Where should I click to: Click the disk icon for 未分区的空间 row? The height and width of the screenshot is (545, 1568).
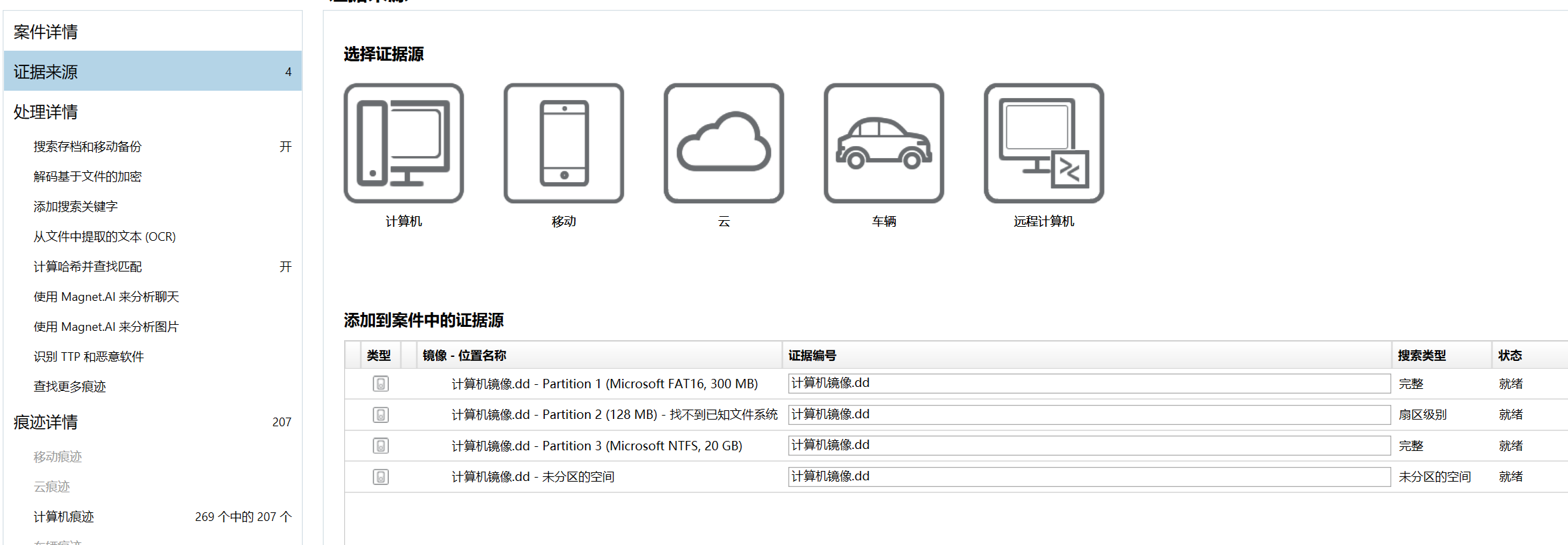point(381,477)
